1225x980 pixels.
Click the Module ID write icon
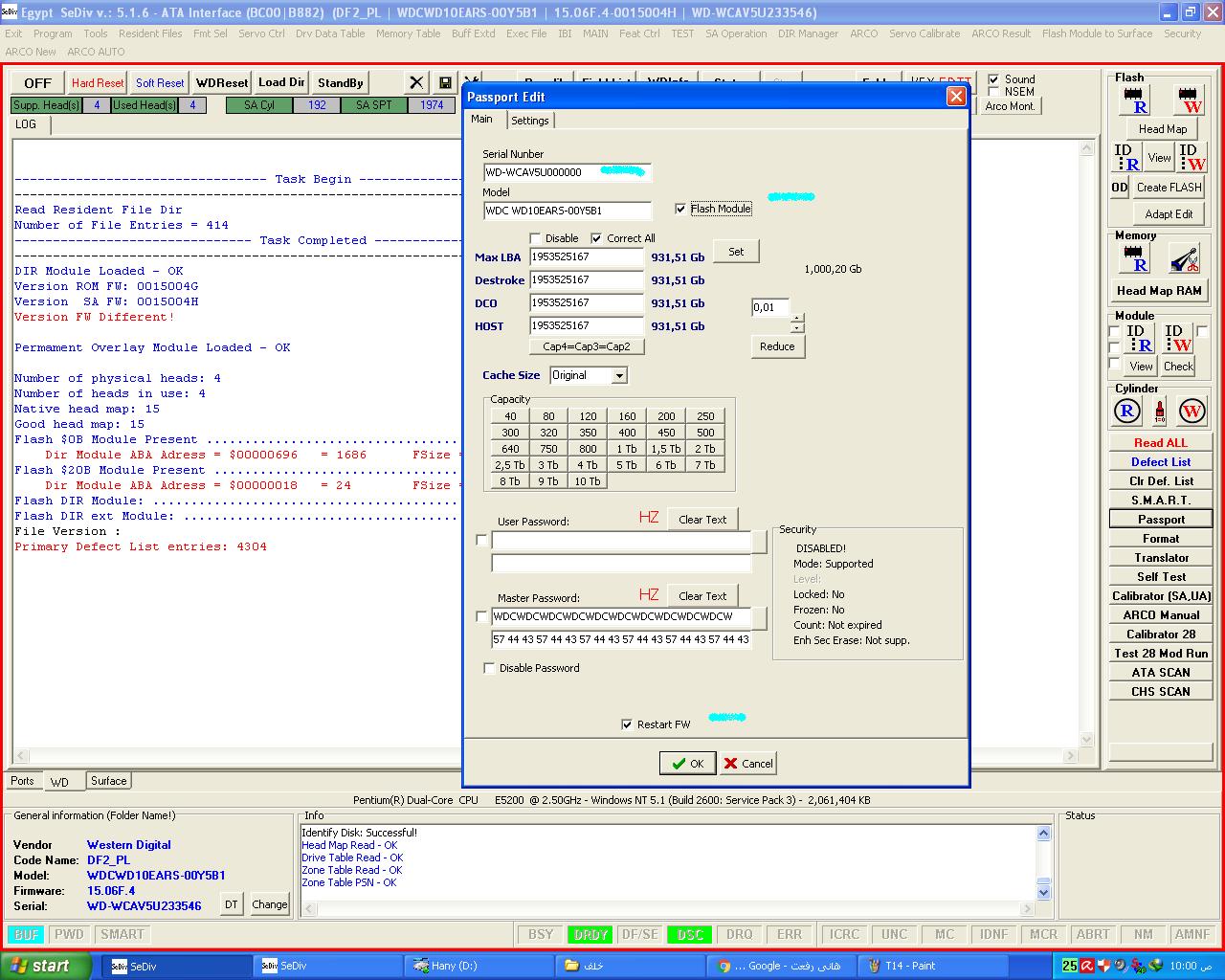(1178, 338)
